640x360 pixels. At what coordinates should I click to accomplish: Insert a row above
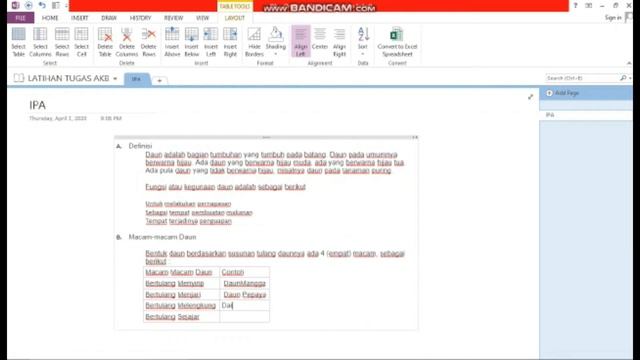pos(172,42)
